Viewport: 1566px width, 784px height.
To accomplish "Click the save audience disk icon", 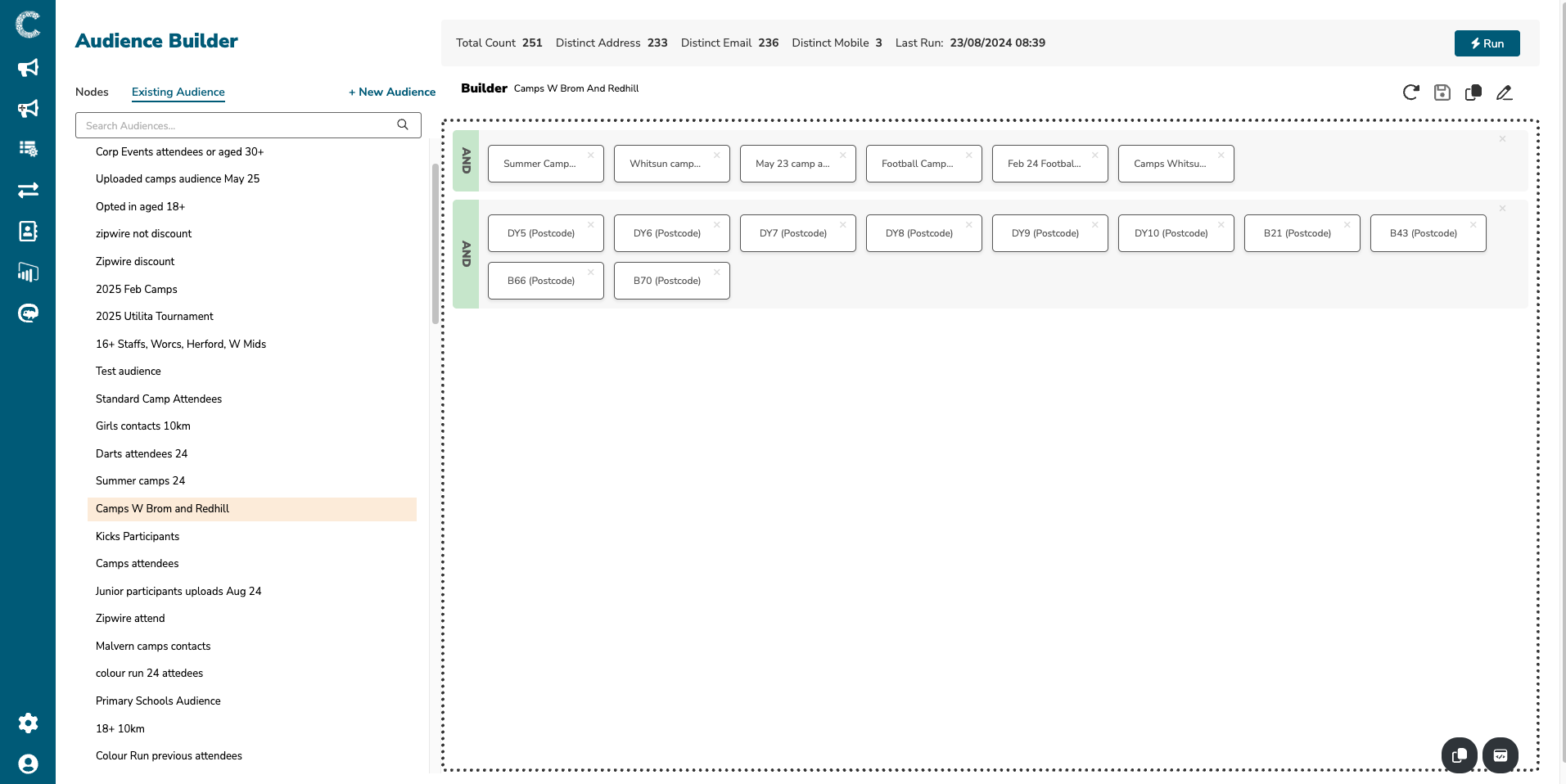I will [x=1442, y=92].
